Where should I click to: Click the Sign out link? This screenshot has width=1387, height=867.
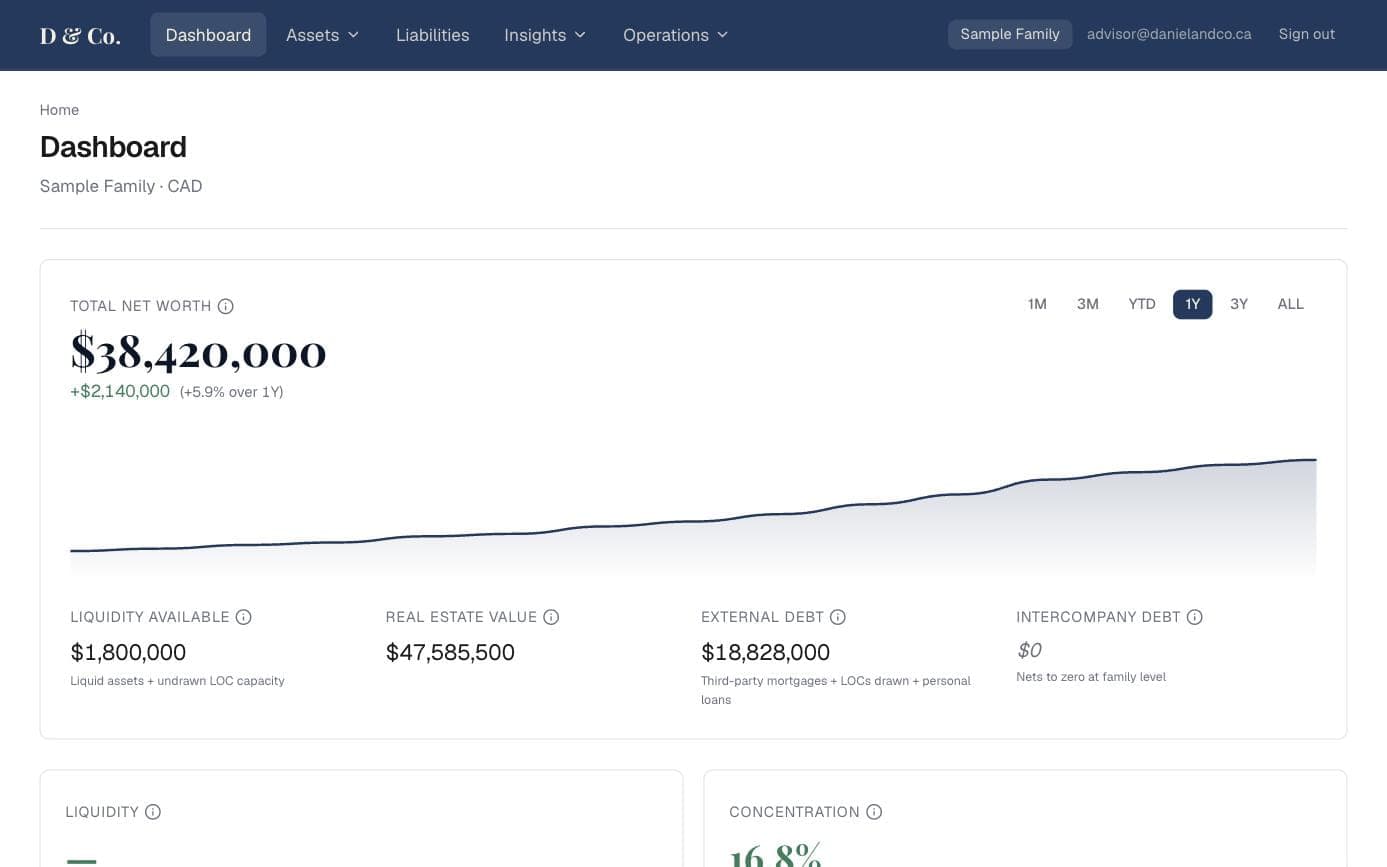[1307, 34]
